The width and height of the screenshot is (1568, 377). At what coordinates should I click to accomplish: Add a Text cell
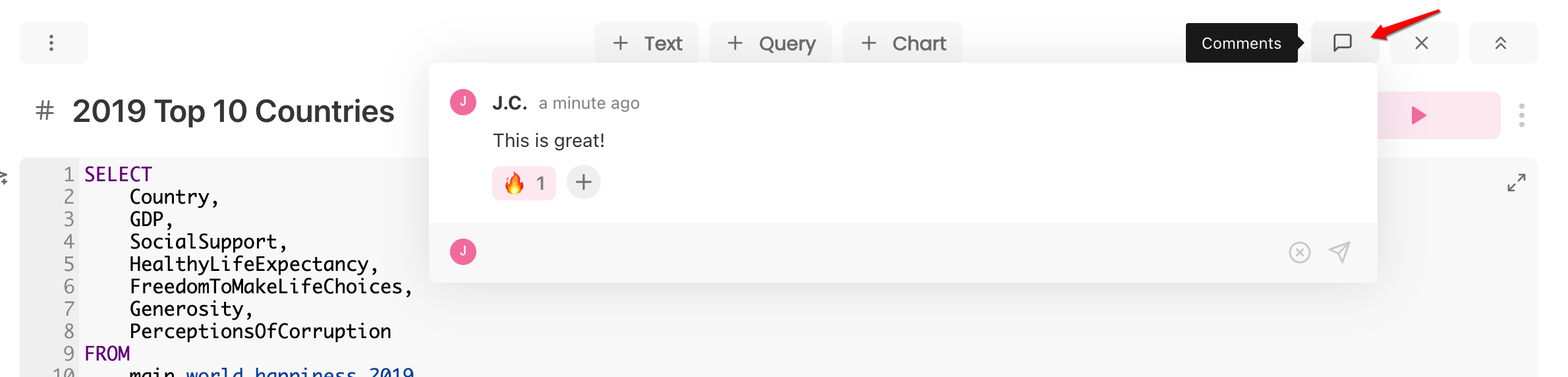point(646,43)
